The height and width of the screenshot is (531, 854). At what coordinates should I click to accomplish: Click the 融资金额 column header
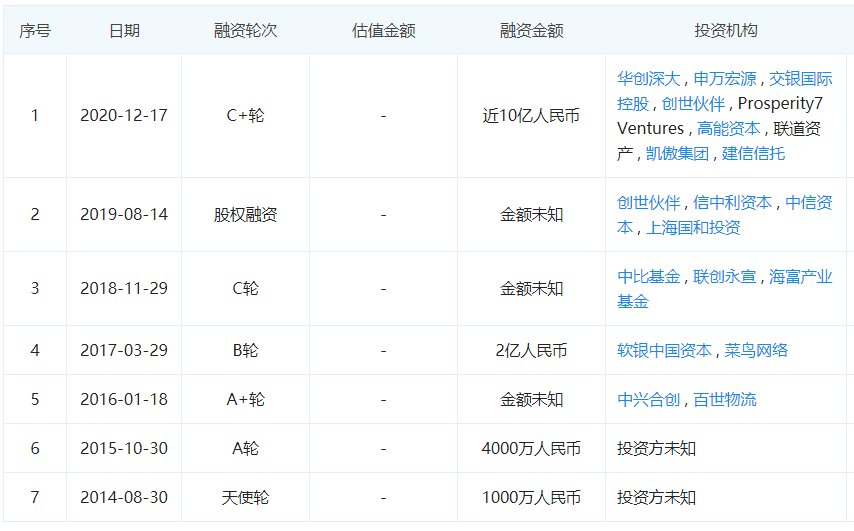[532, 30]
